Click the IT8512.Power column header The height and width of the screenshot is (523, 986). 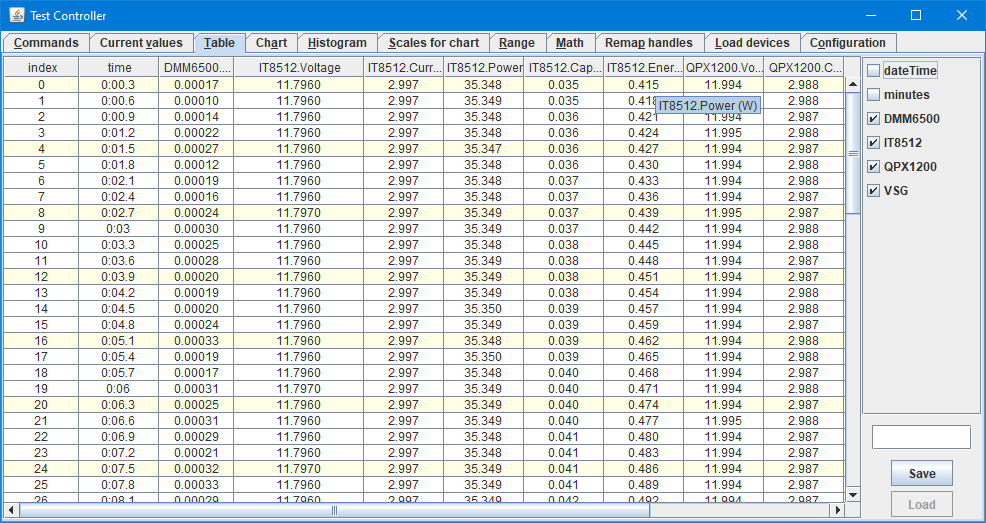[x=484, y=67]
